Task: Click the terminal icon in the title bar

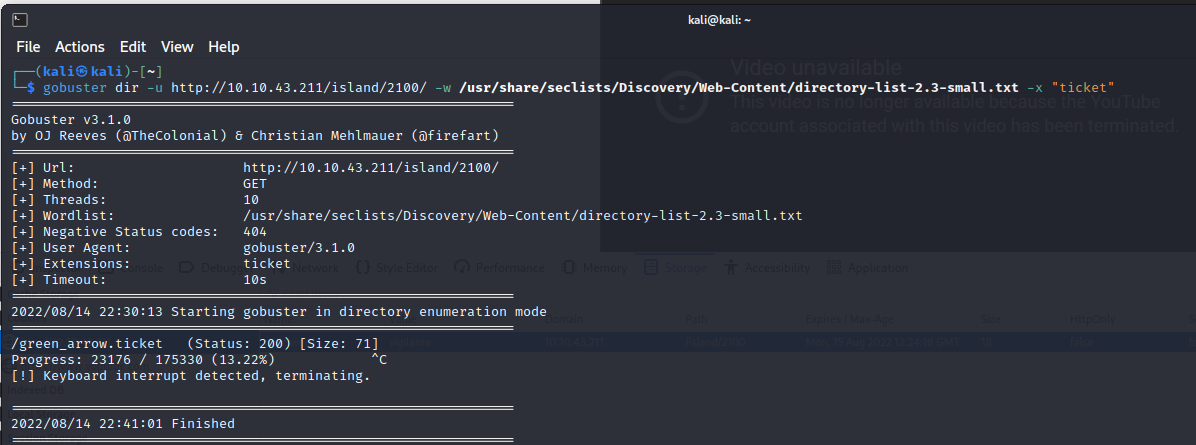Action: point(21,20)
